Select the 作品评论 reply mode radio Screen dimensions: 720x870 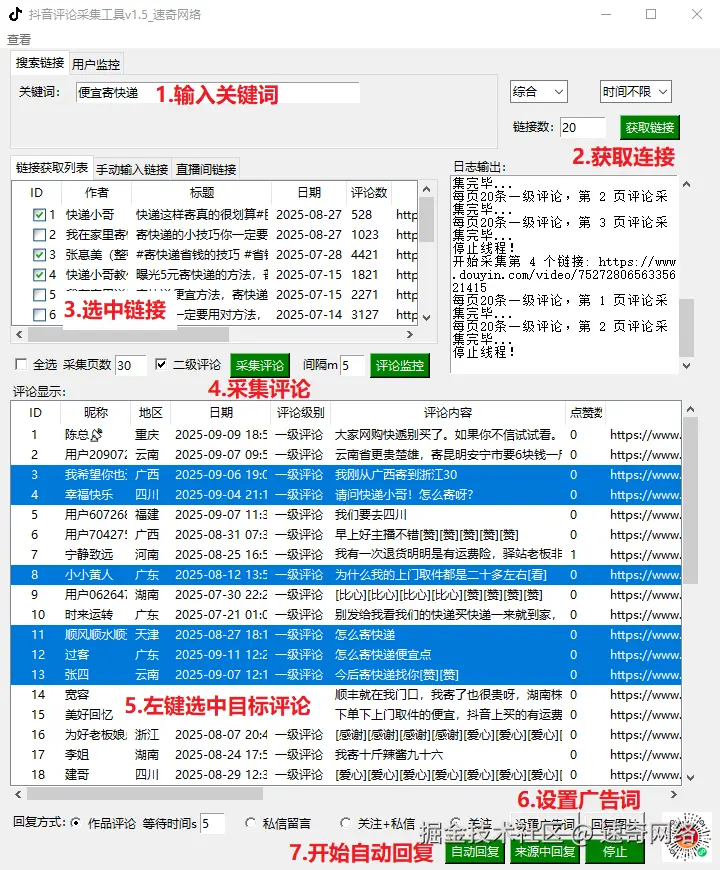click(x=75, y=822)
